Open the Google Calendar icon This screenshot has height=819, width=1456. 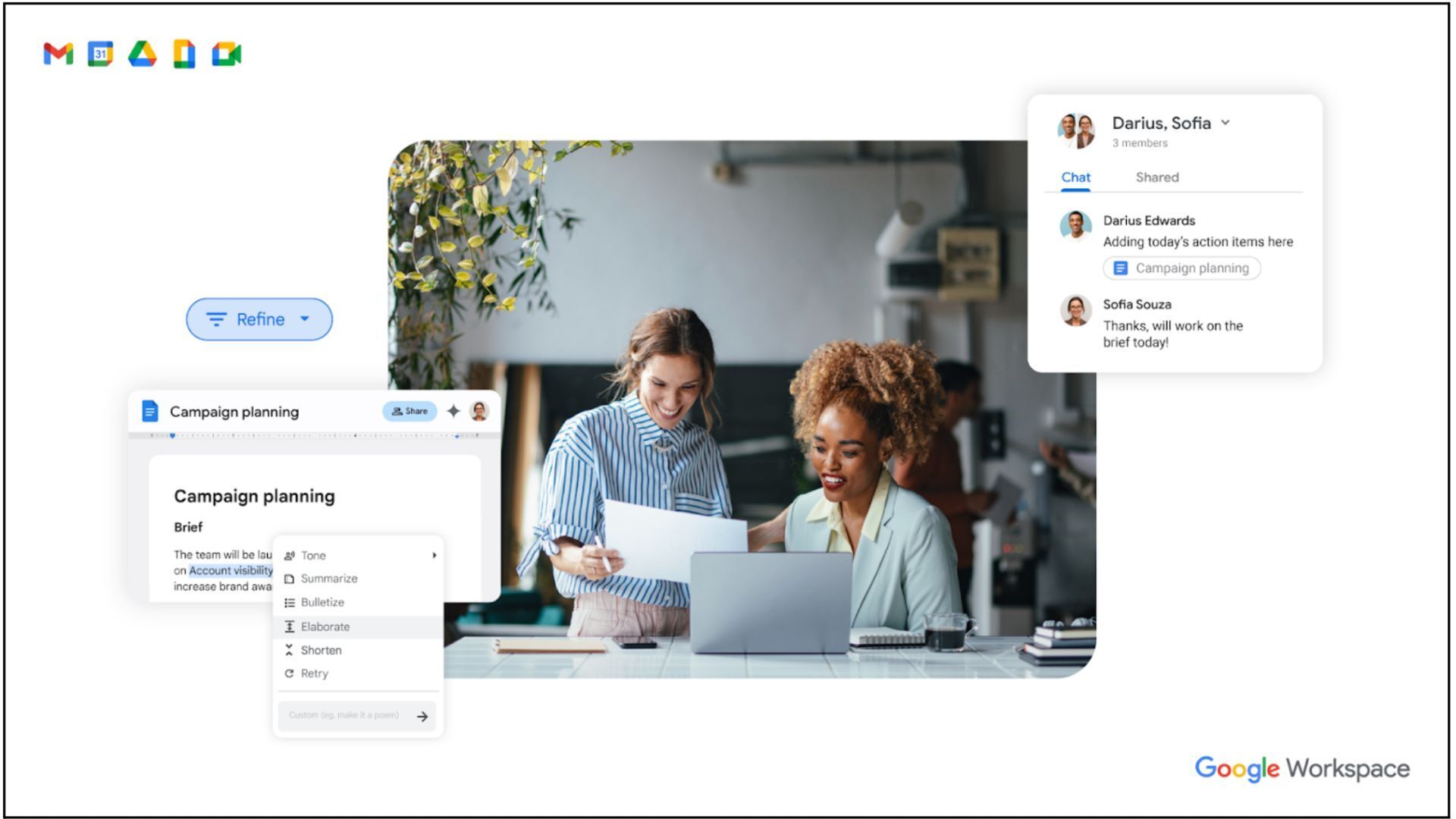point(100,54)
